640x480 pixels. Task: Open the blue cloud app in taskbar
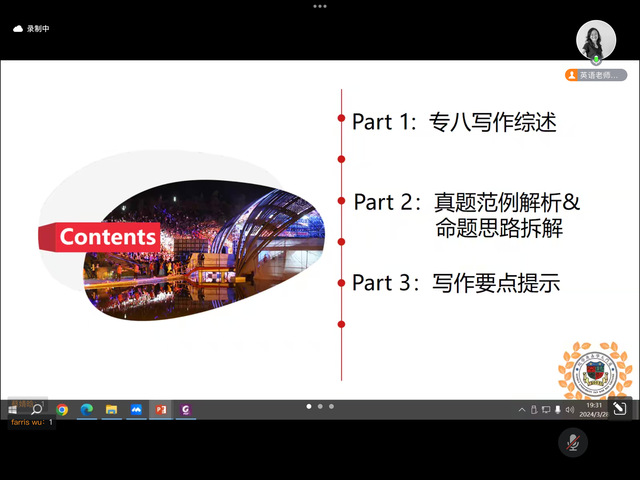(136, 409)
